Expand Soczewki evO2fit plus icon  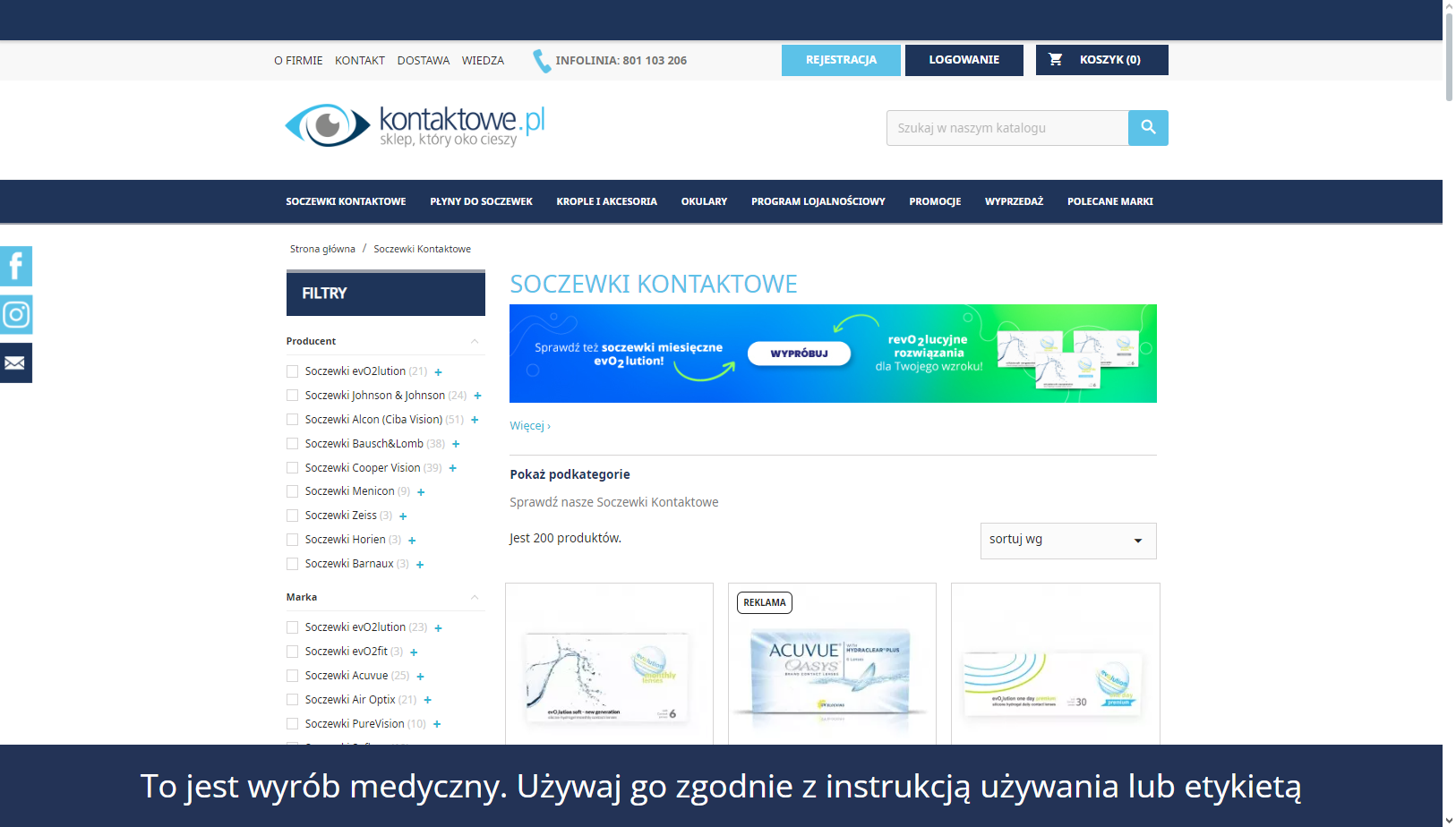pyautogui.click(x=414, y=652)
